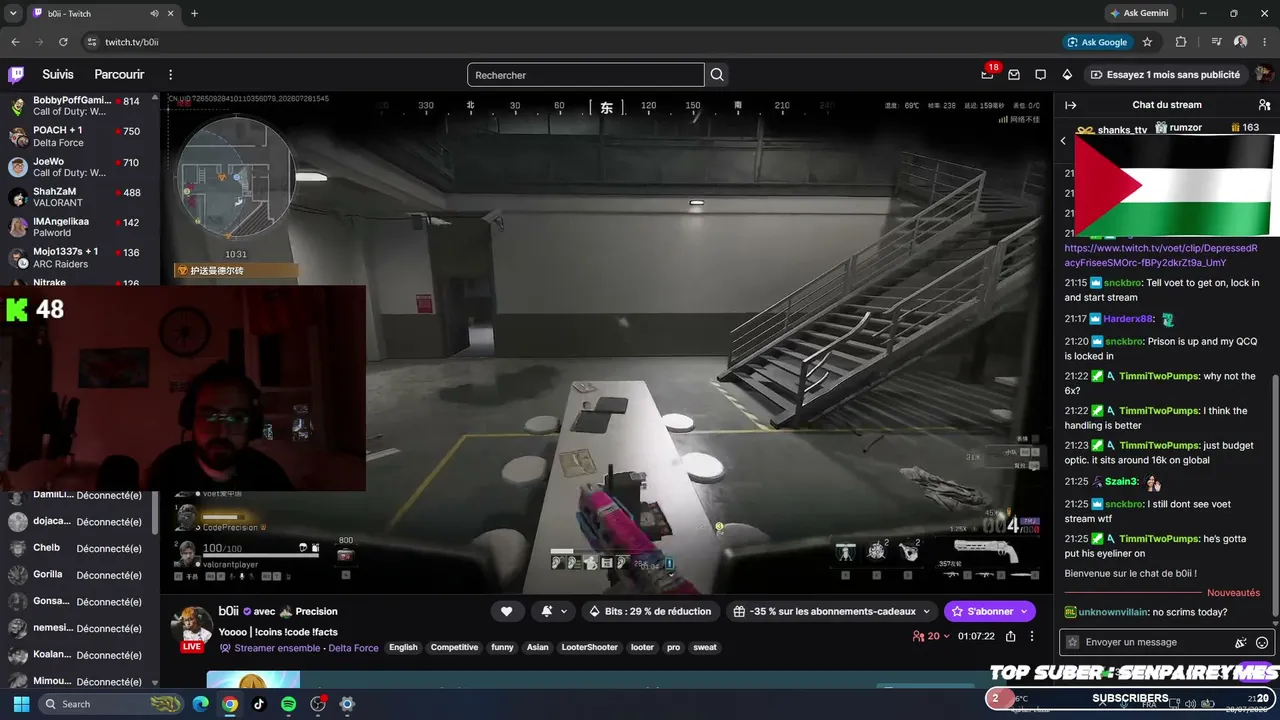Open POACH + 1 channel in sidebar
Image resolution: width=1280 pixels, height=720 pixels.
76,136
